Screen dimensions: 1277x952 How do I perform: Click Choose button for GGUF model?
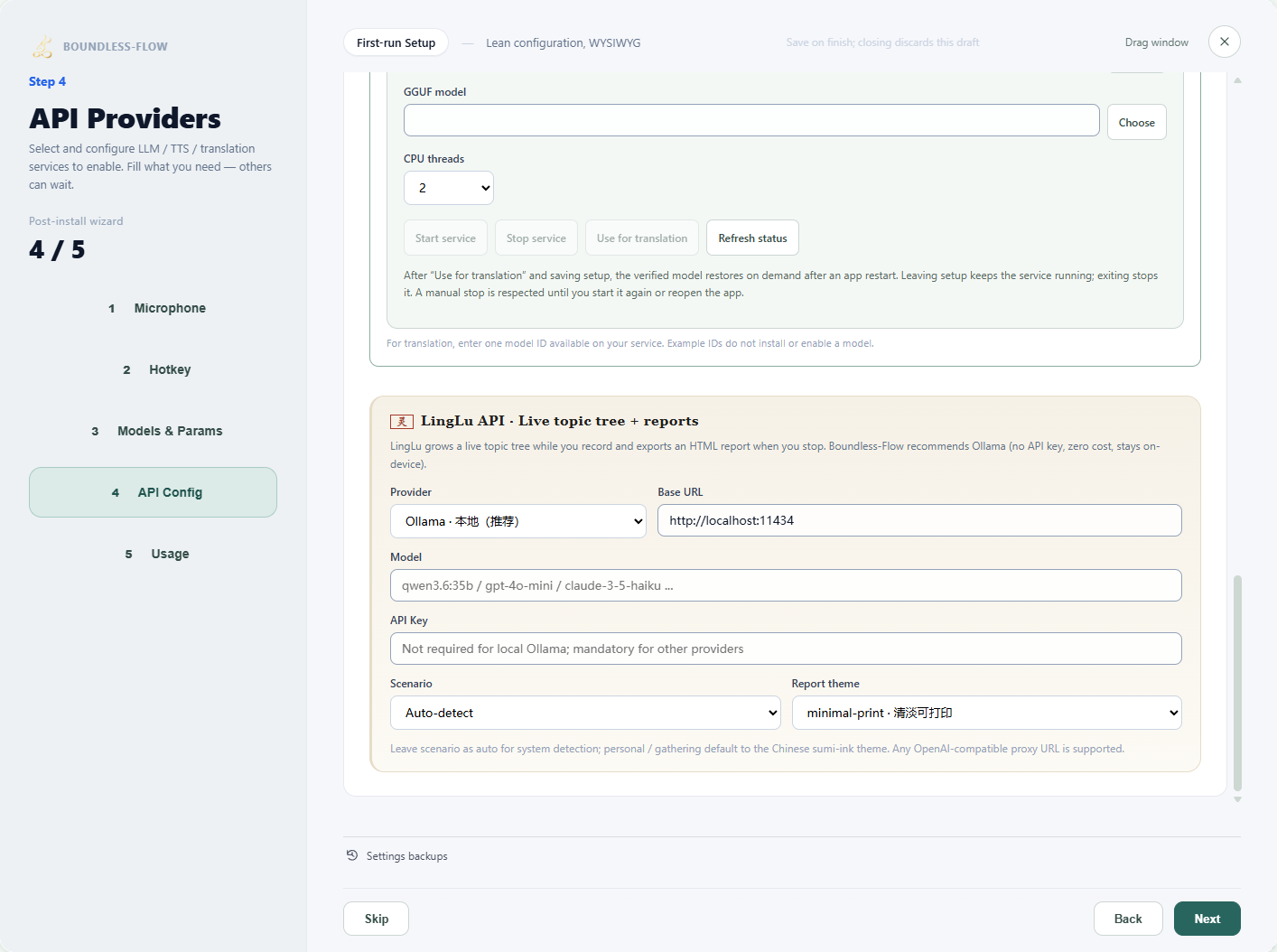(x=1137, y=123)
